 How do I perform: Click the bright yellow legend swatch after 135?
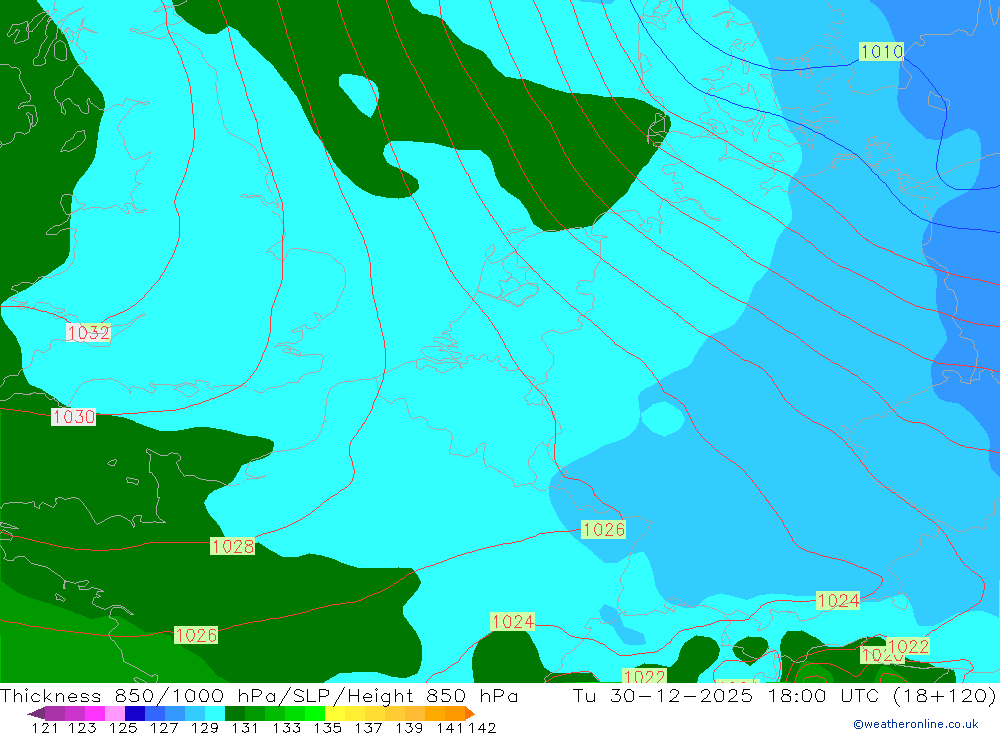point(335,713)
